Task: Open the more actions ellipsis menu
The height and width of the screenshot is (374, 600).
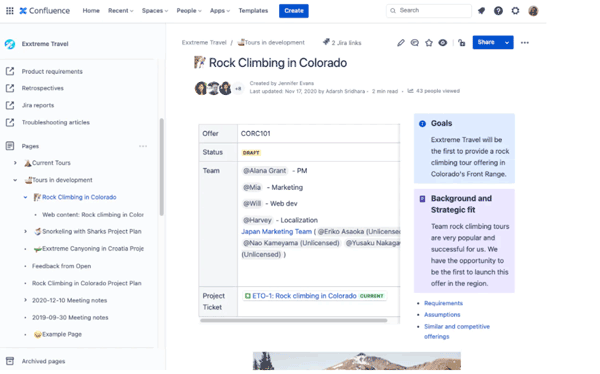Action: pos(525,42)
